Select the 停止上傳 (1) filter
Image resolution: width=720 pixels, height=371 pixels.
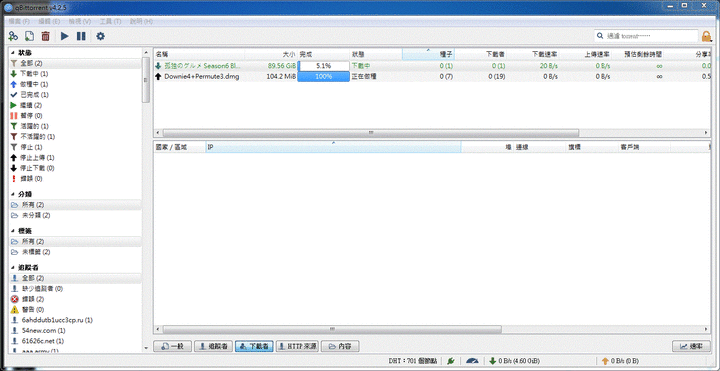pos(75,157)
